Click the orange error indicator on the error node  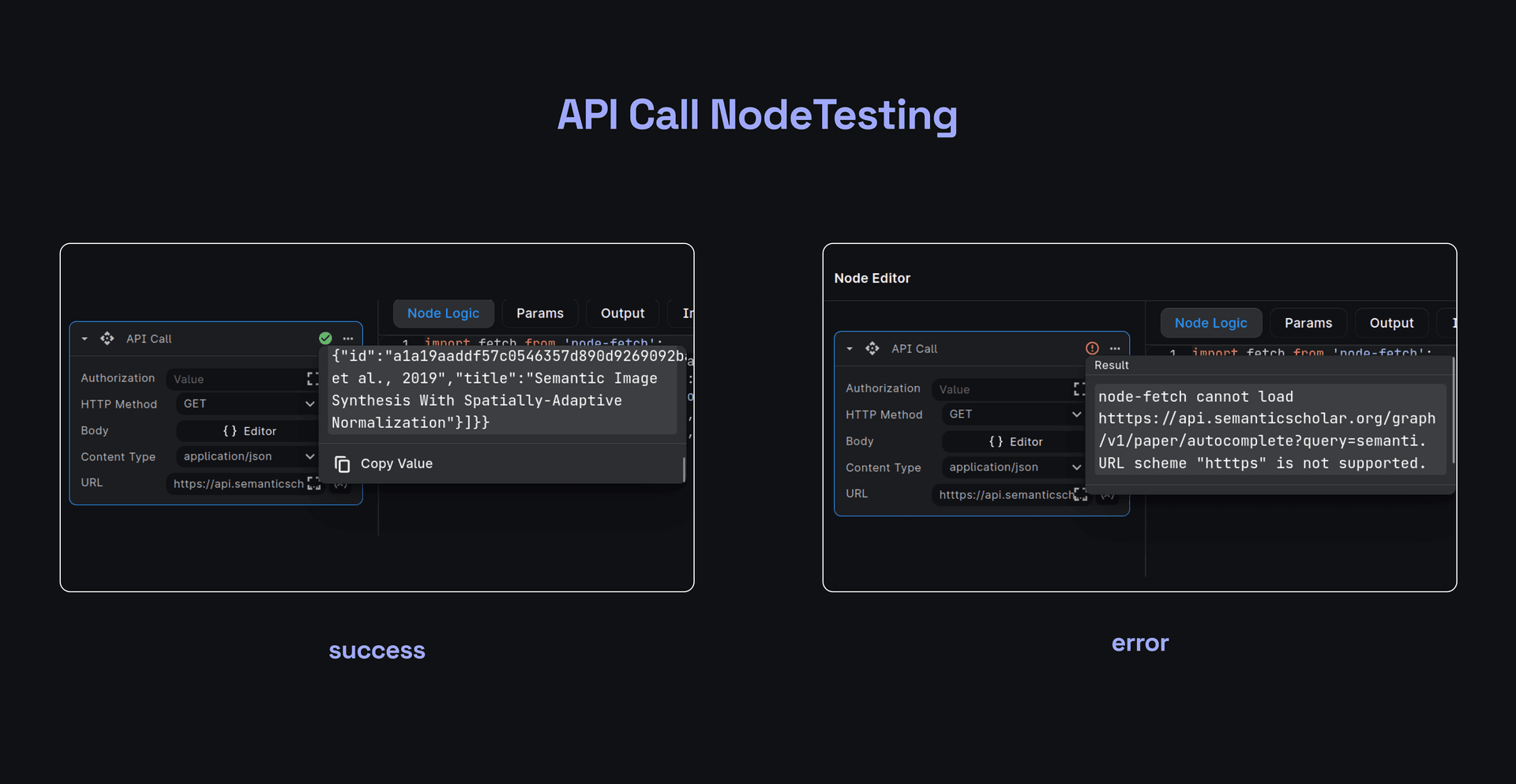click(x=1091, y=348)
